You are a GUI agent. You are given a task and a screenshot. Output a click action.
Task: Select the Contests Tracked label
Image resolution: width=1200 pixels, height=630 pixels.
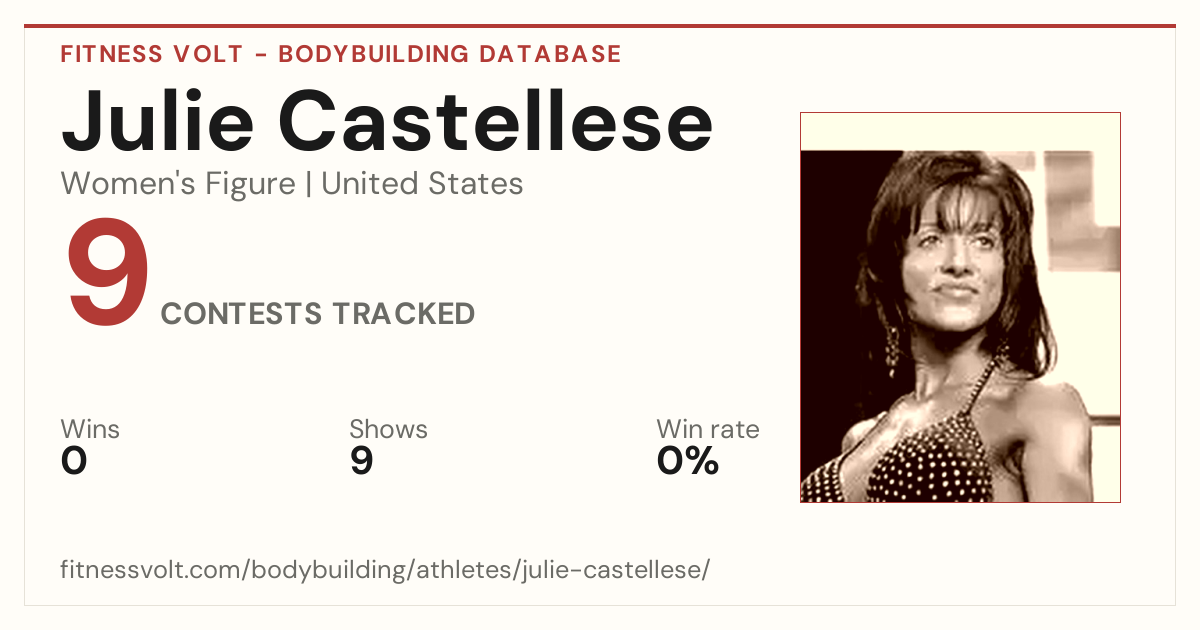318,314
